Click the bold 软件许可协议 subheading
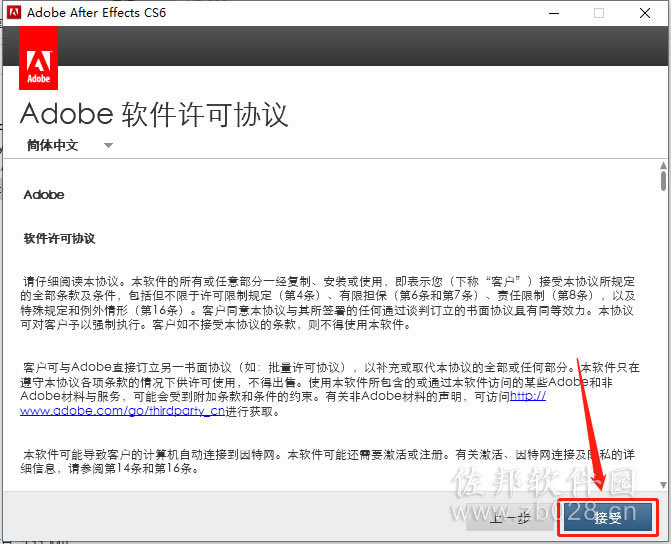Viewport: 671px width, 544px height. [x=59, y=238]
